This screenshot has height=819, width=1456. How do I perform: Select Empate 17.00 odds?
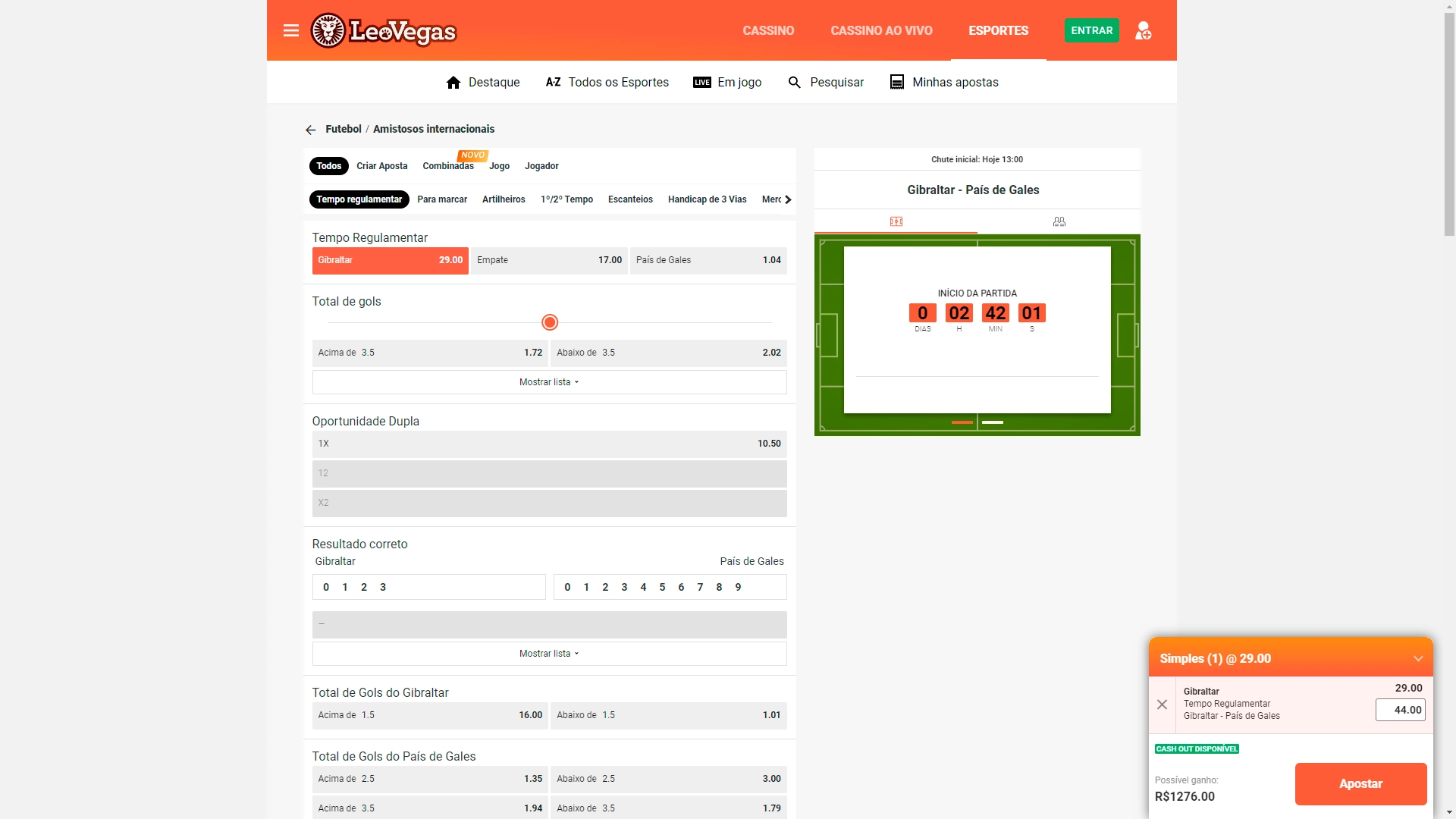(549, 260)
